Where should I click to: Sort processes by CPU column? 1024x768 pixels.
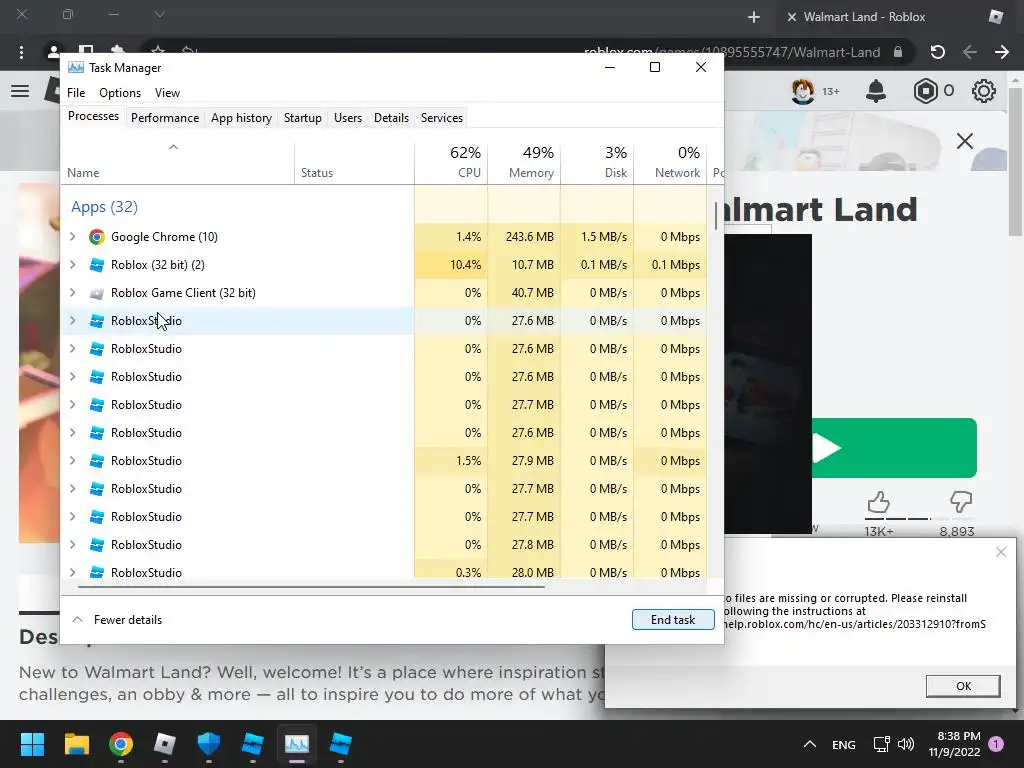[x=451, y=162]
